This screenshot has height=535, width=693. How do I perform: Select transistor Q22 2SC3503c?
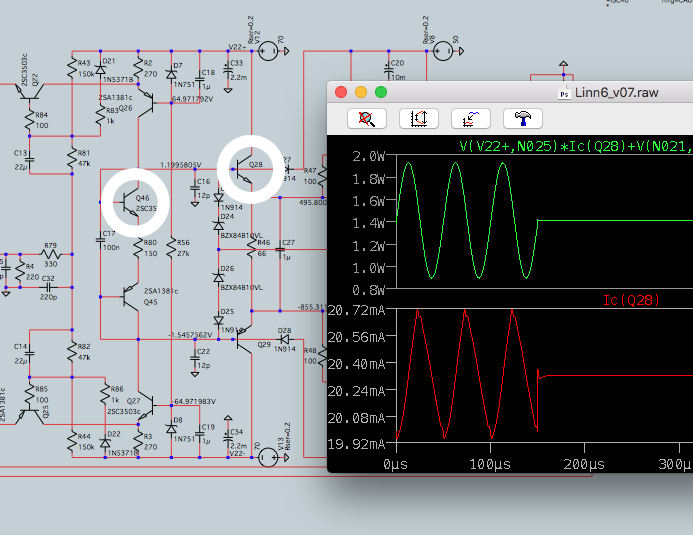tap(30, 92)
